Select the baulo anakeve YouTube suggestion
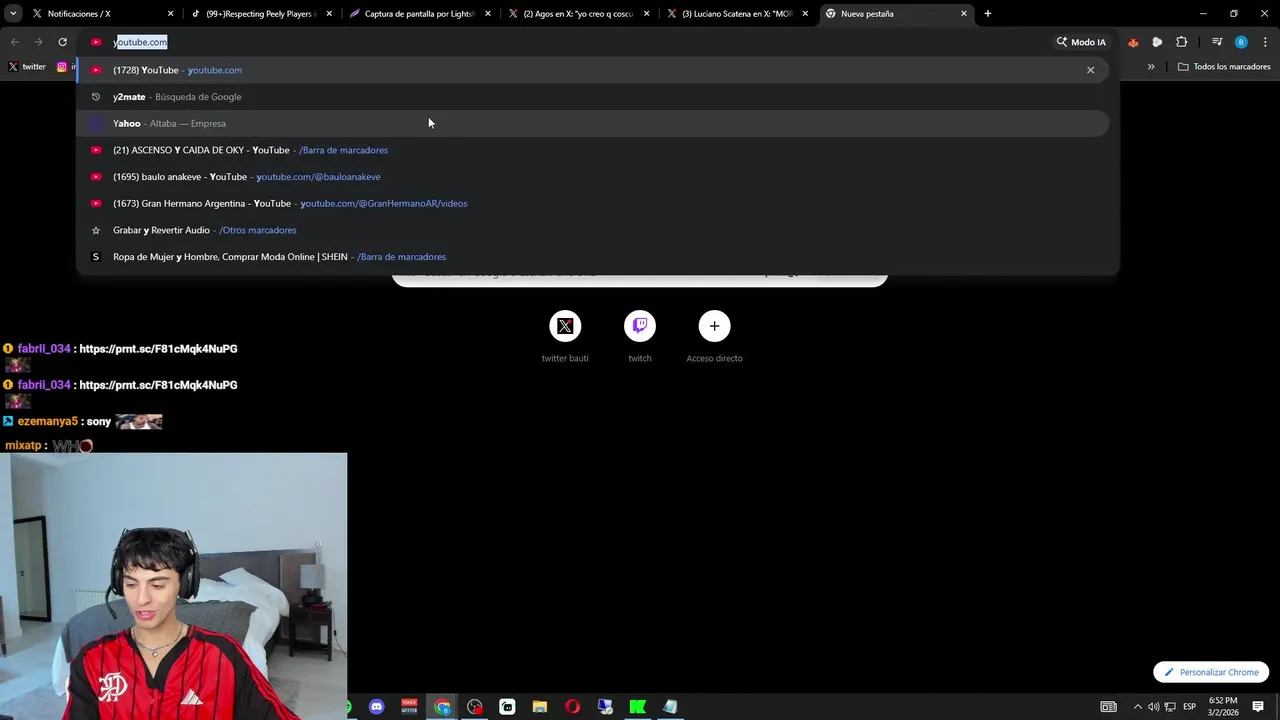Image resolution: width=1280 pixels, height=720 pixels. (594, 177)
